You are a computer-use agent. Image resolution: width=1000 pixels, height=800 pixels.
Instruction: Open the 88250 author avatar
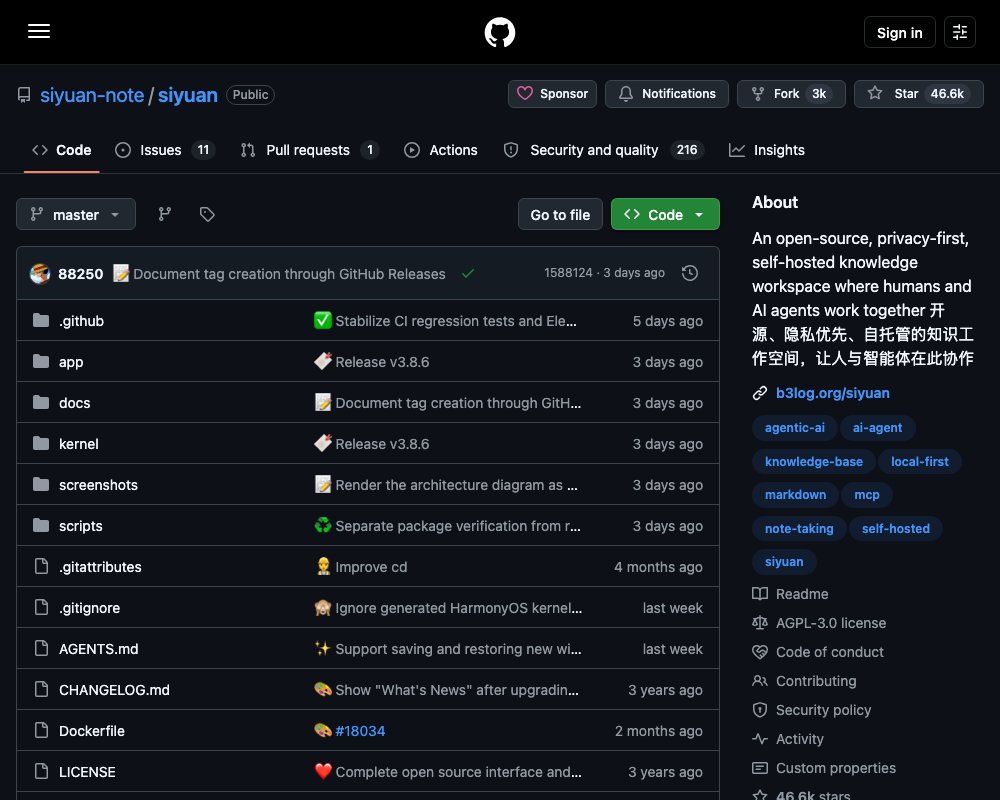(40, 274)
